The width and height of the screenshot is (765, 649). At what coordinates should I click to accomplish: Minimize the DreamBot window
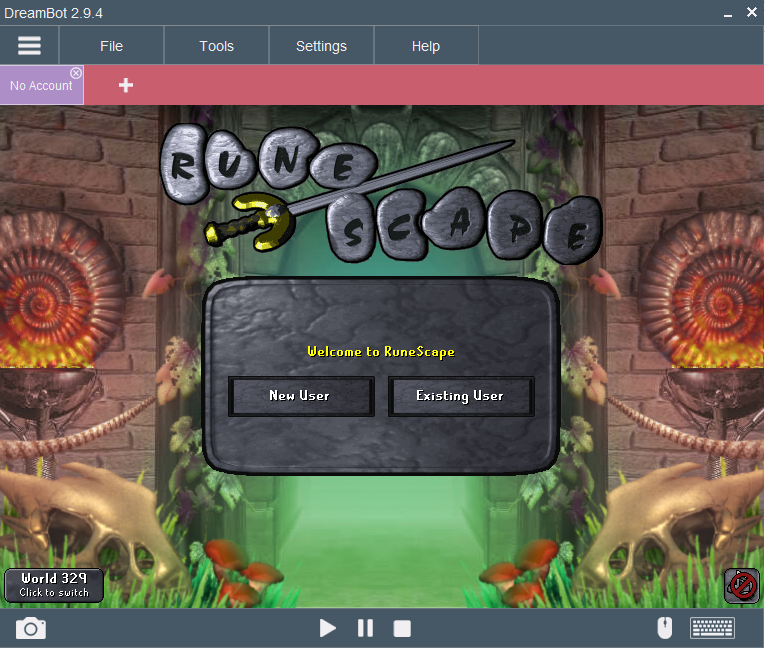[x=728, y=14]
